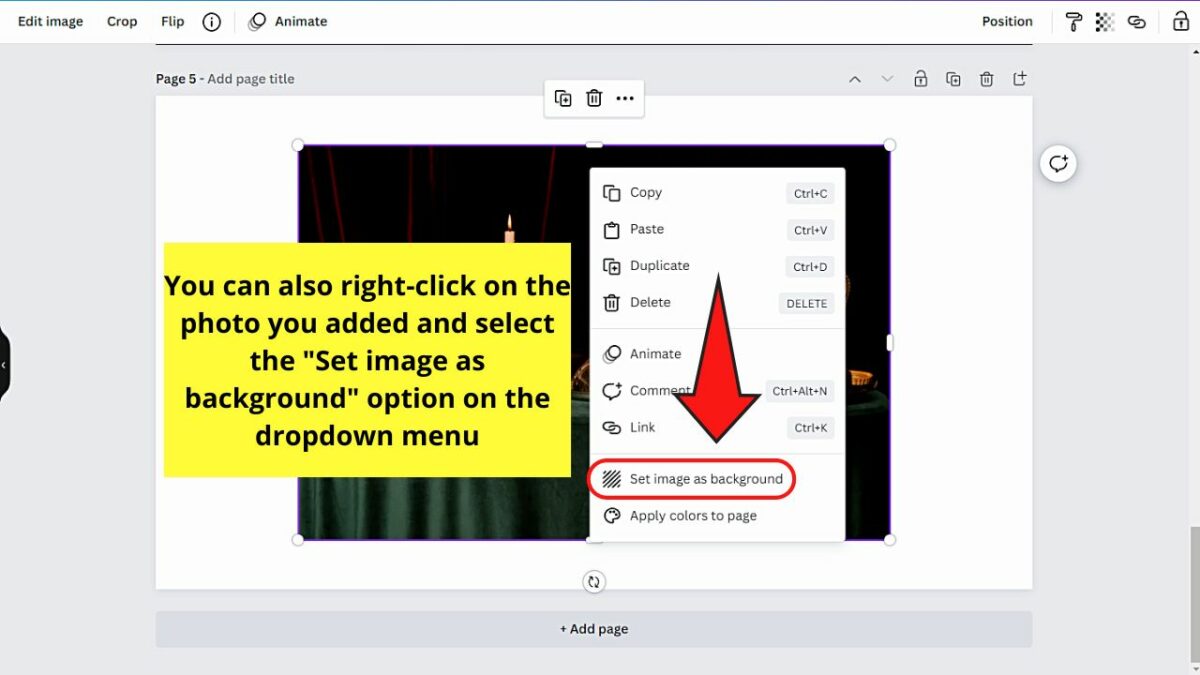1200x675 pixels.
Task: Lock page 5 using the page lock icon
Action: point(920,78)
